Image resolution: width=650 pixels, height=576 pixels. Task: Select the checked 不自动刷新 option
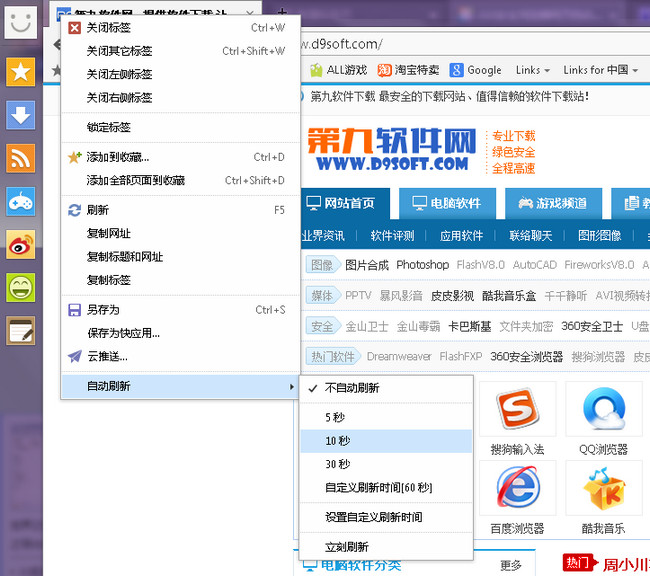[x=386, y=388]
